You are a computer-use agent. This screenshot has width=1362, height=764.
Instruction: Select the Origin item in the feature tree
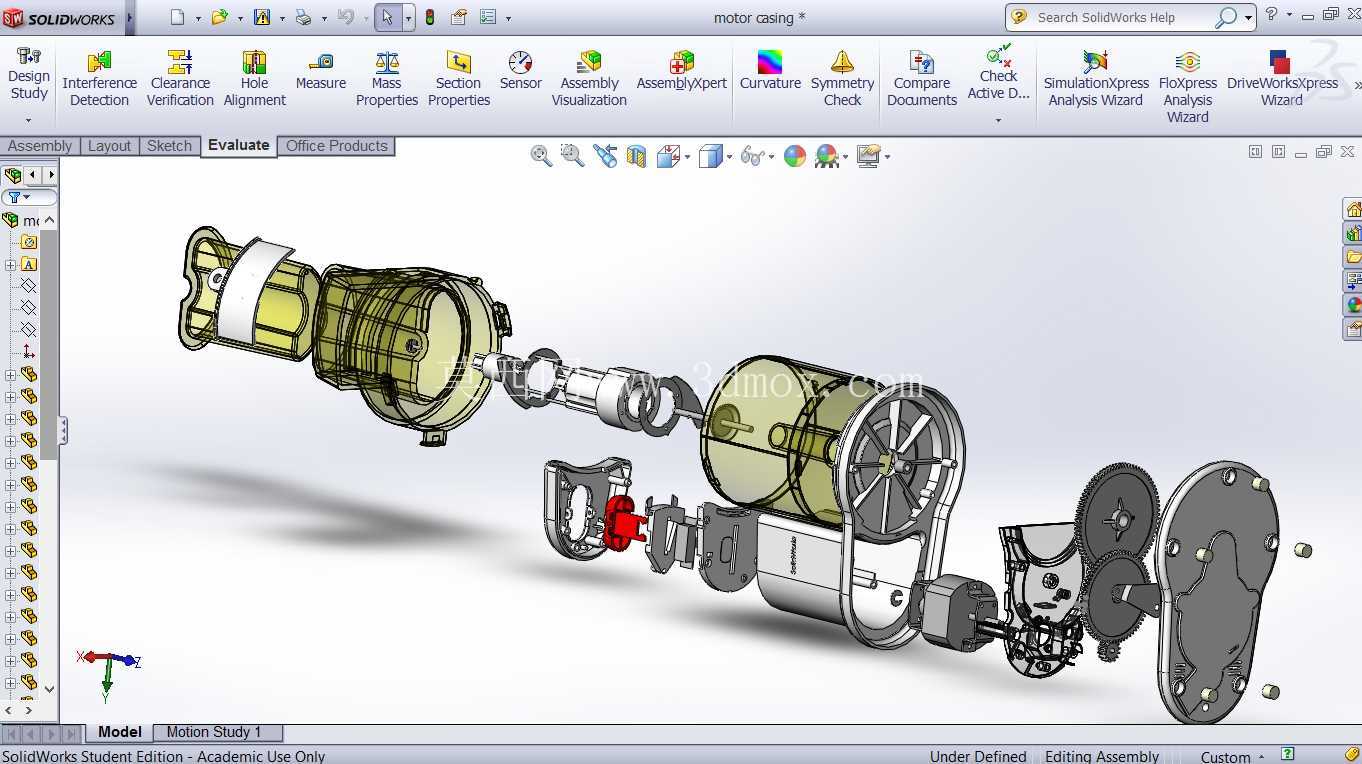[x=28, y=352]
